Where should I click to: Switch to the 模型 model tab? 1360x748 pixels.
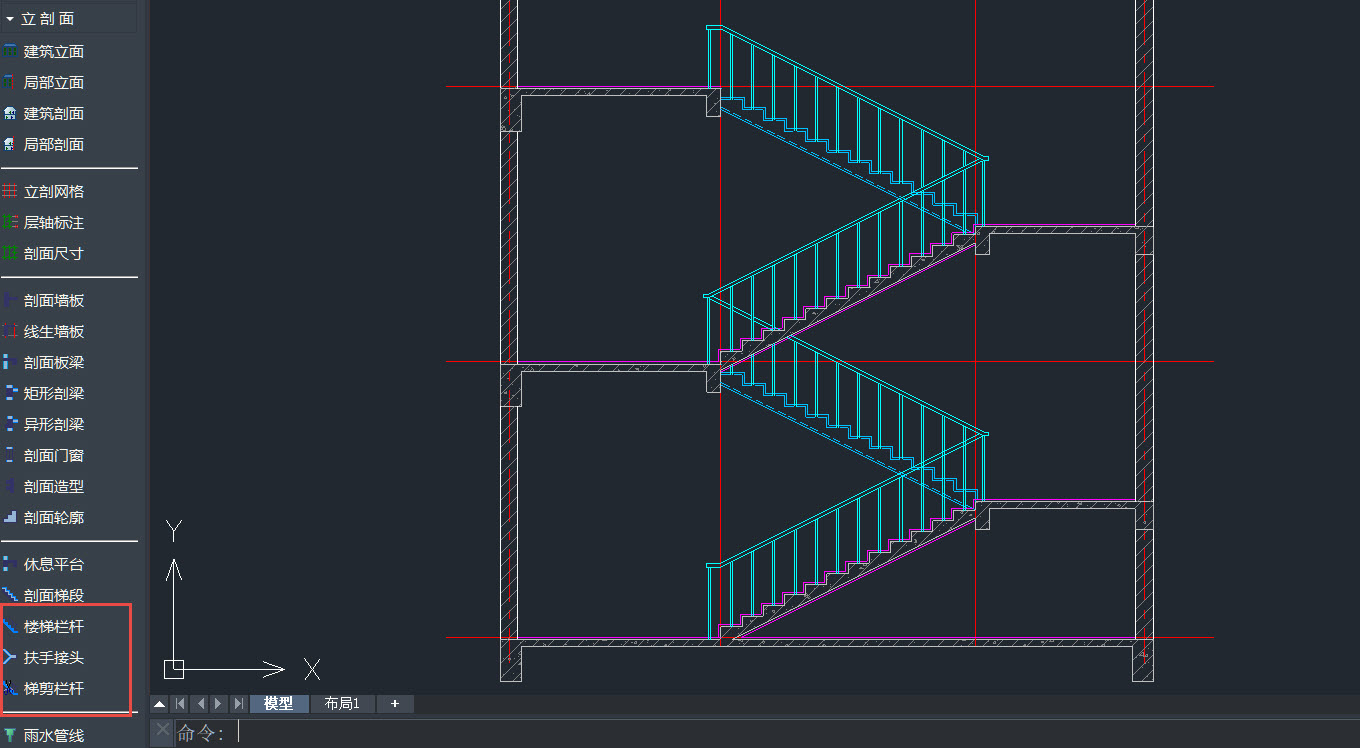point(279,704)
